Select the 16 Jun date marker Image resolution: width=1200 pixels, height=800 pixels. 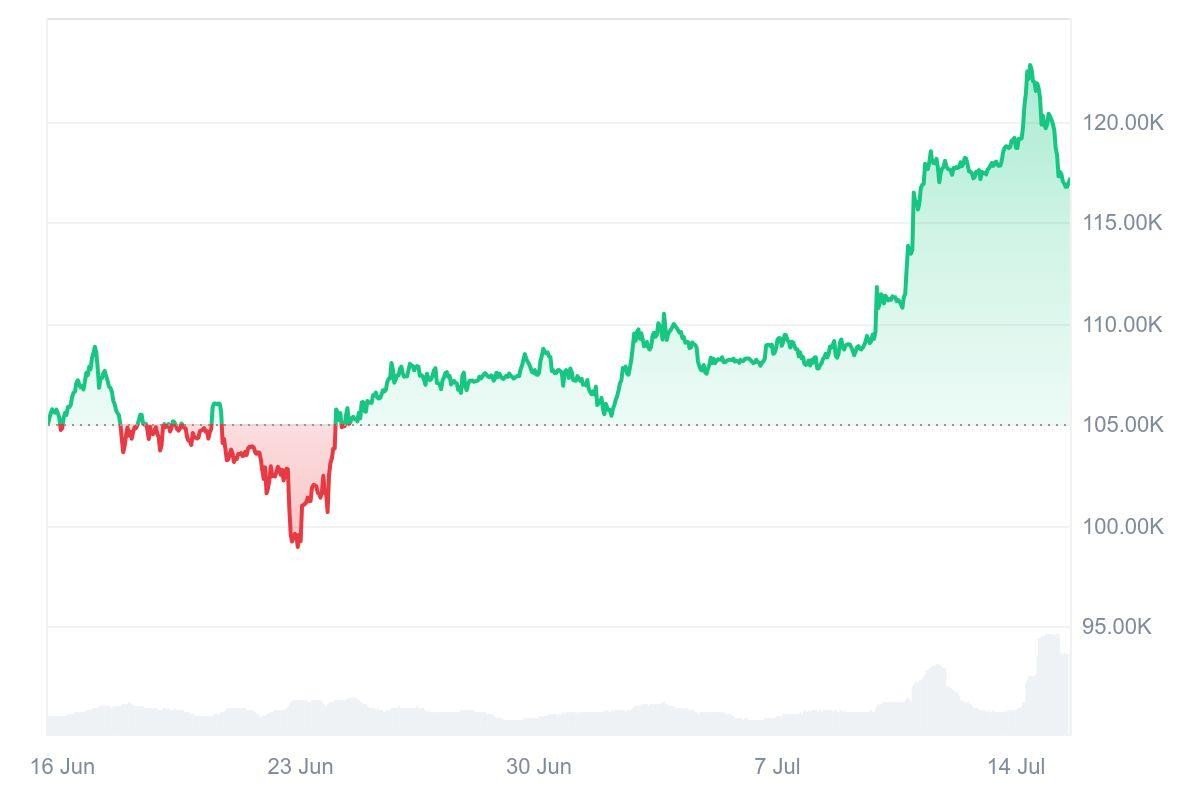(x=63, y=767)
